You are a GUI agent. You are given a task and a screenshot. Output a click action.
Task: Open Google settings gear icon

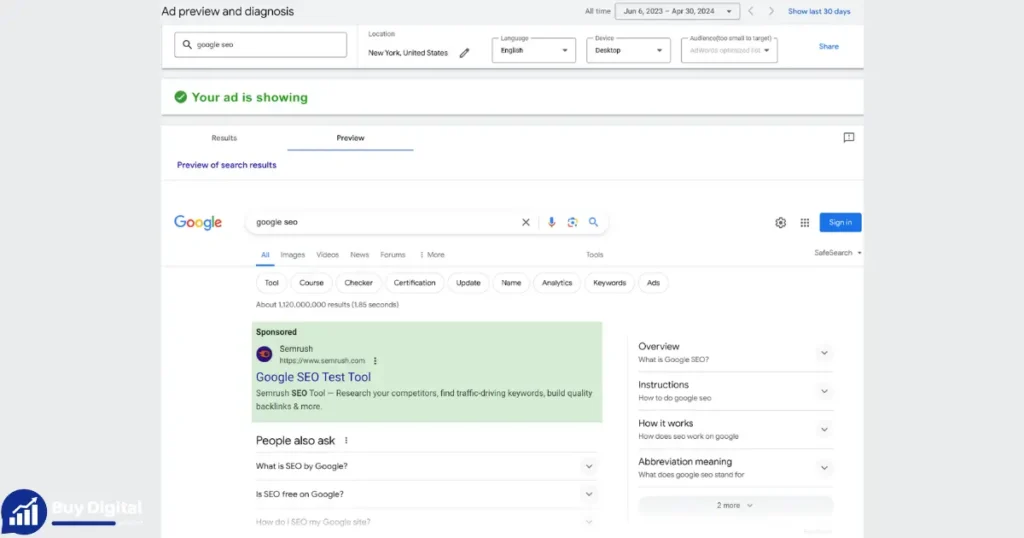tap(780, 223)
